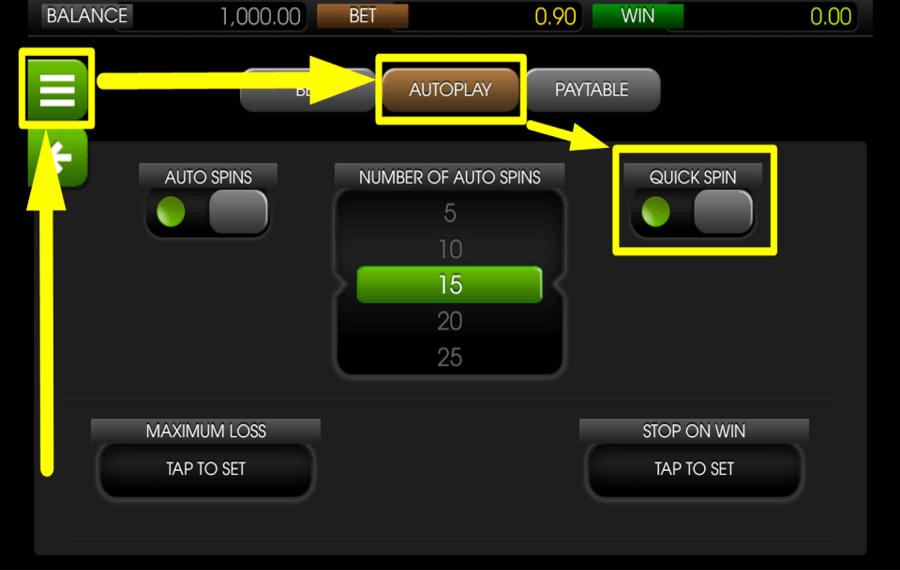Click the highlighted 15 spins option
The width and height of the screenshot is (900, 570).
click(449, 285)
